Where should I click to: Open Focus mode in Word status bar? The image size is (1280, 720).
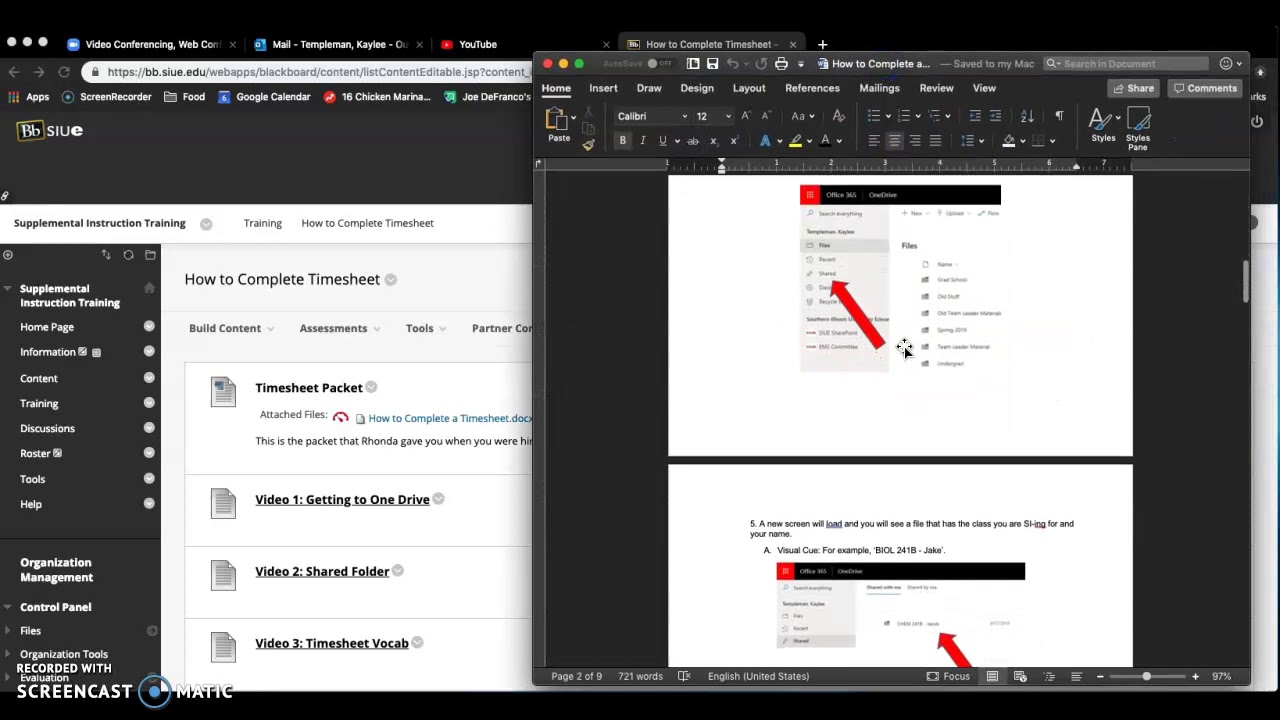click(x=947, y=676)
